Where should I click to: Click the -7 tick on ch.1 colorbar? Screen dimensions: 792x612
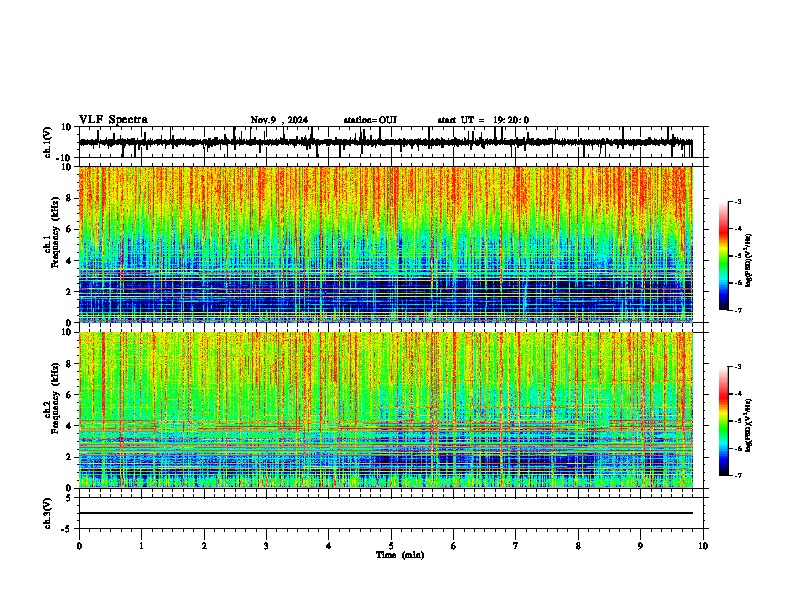pos(738,310)
